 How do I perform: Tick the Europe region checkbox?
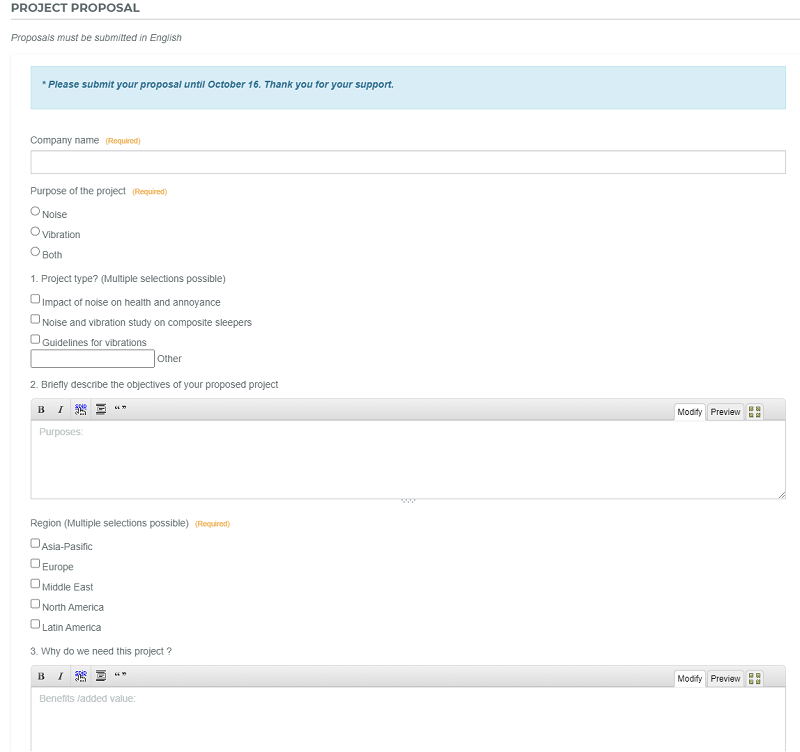tap(36, 564)
